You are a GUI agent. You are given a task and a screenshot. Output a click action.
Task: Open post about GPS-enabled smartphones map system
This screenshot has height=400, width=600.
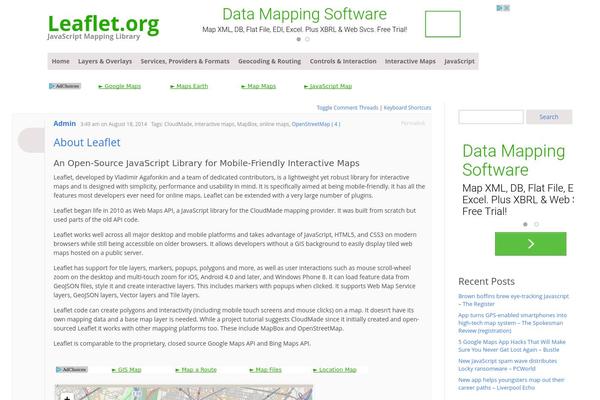(x=512, y=323)
